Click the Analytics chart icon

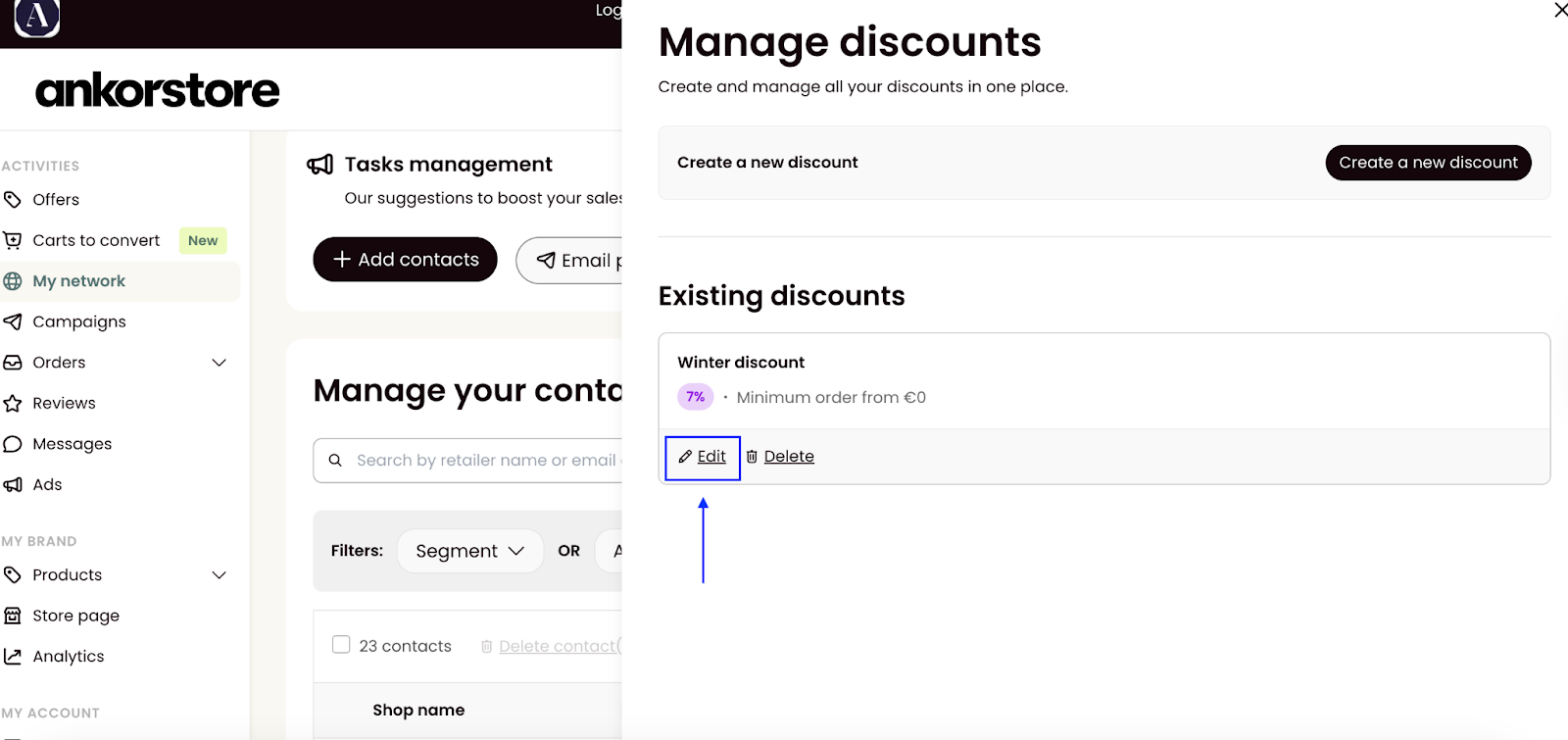[x=13, y=657]
